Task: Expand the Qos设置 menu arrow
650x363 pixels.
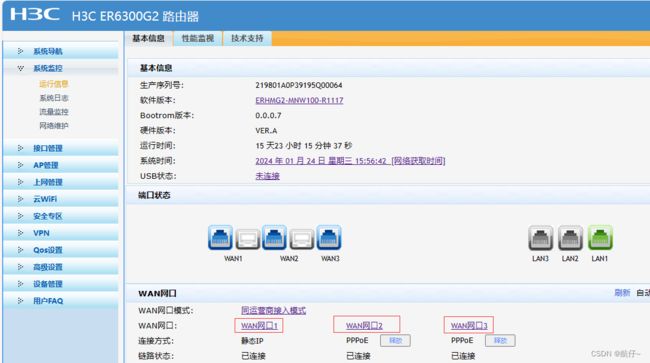Action: pyautogui.click(x=20, y=250)
